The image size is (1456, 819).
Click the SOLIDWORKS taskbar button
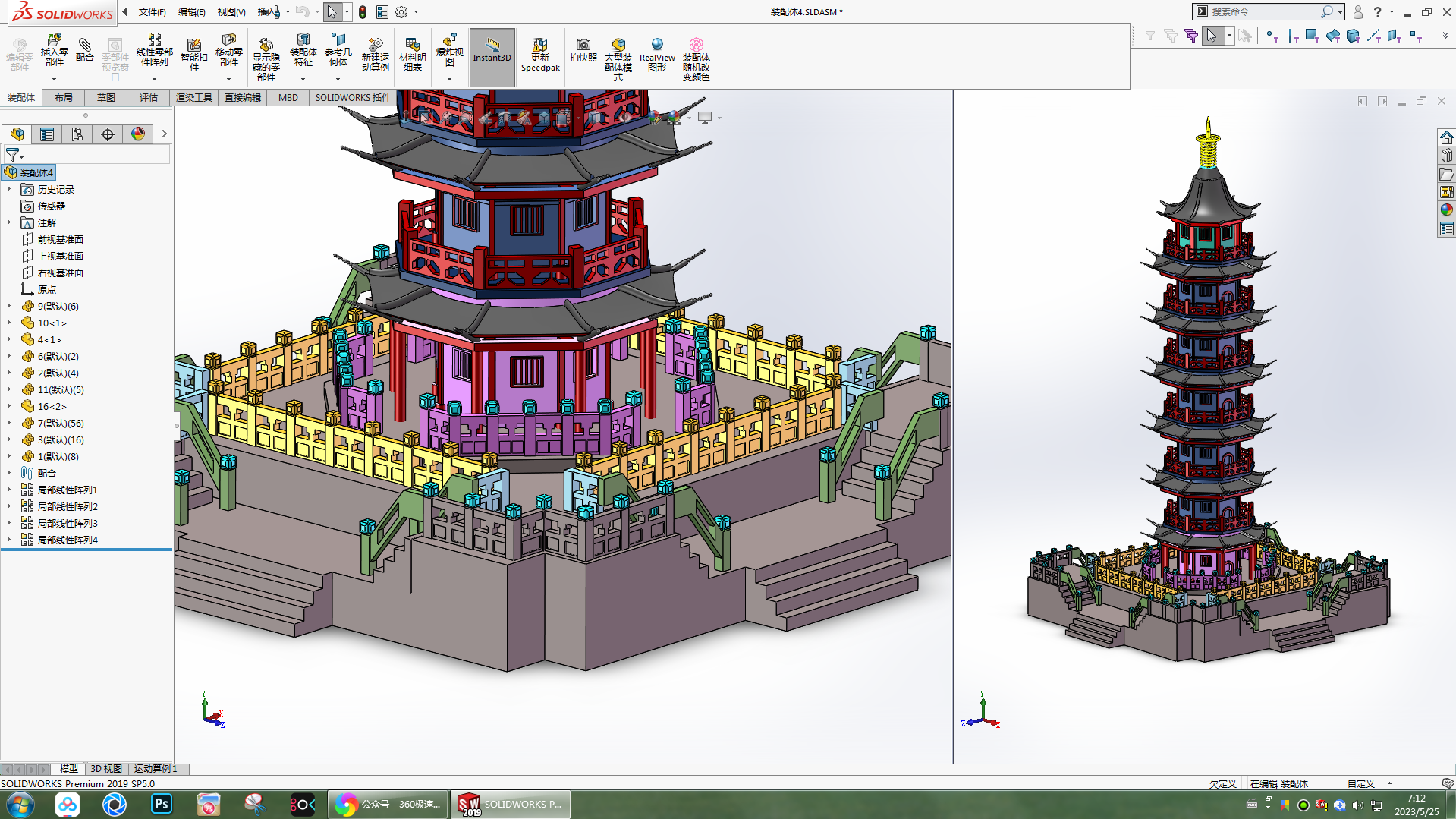tap(511, 805)
